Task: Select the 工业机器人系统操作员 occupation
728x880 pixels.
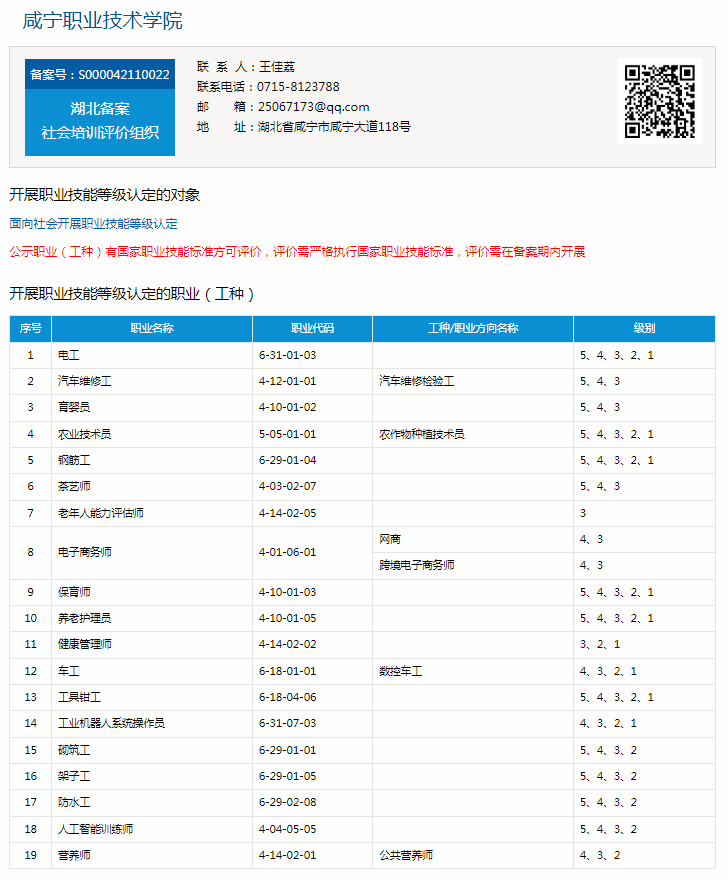Action: 111,723
